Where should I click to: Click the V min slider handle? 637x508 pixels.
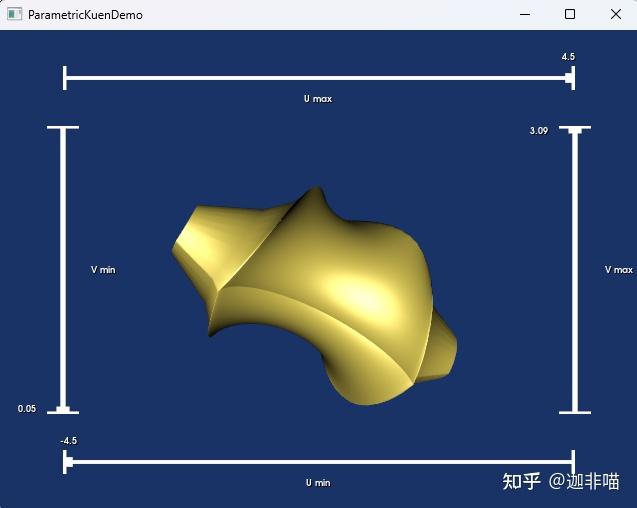(x=63, y=409)
